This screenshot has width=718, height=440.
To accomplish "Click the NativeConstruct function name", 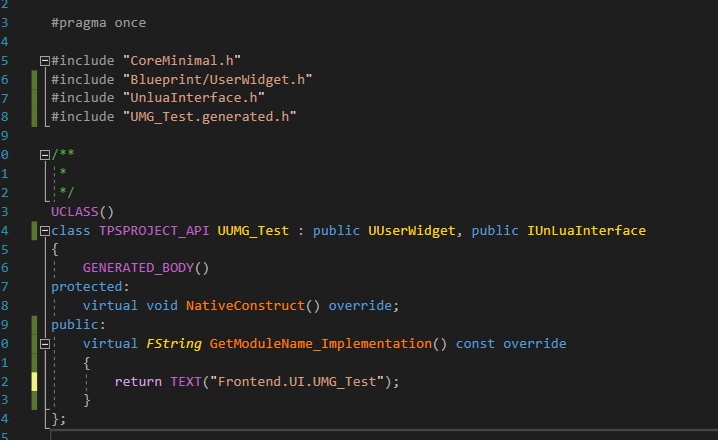I will point(245,306).
